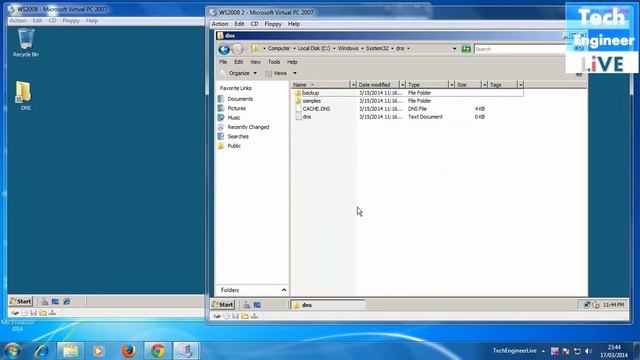Refresh the dns folder with the green button
This screenshot has height=360, width=640.
[x=466, y=49]
